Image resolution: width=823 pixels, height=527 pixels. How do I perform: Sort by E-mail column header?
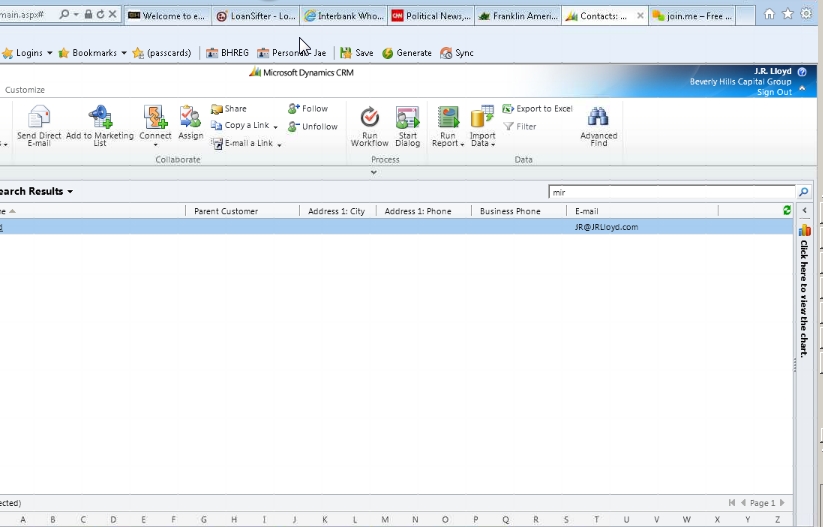pyautogui.click(x=587, y=211)
